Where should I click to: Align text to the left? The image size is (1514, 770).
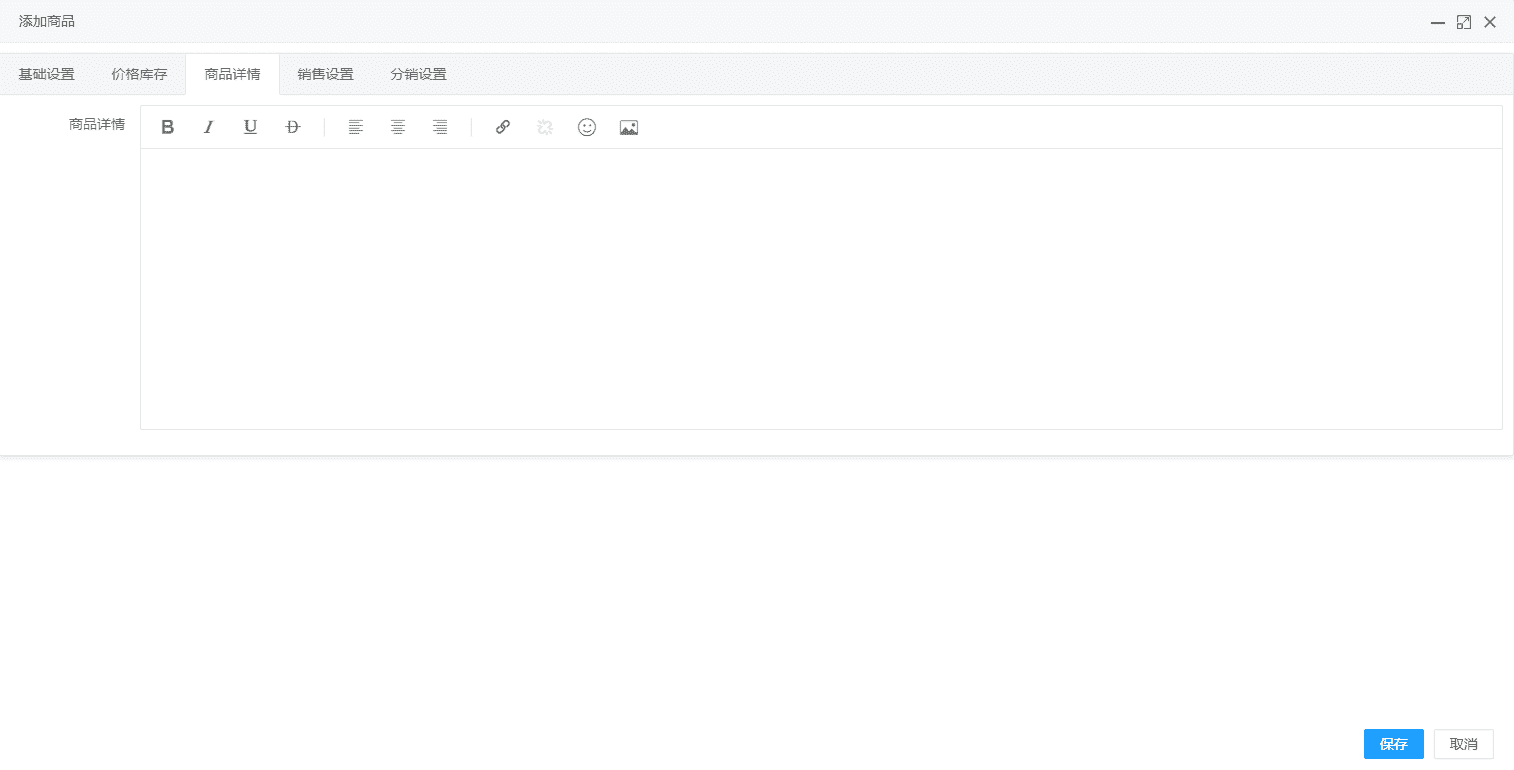pyautogui.click(x=356, y=127)
